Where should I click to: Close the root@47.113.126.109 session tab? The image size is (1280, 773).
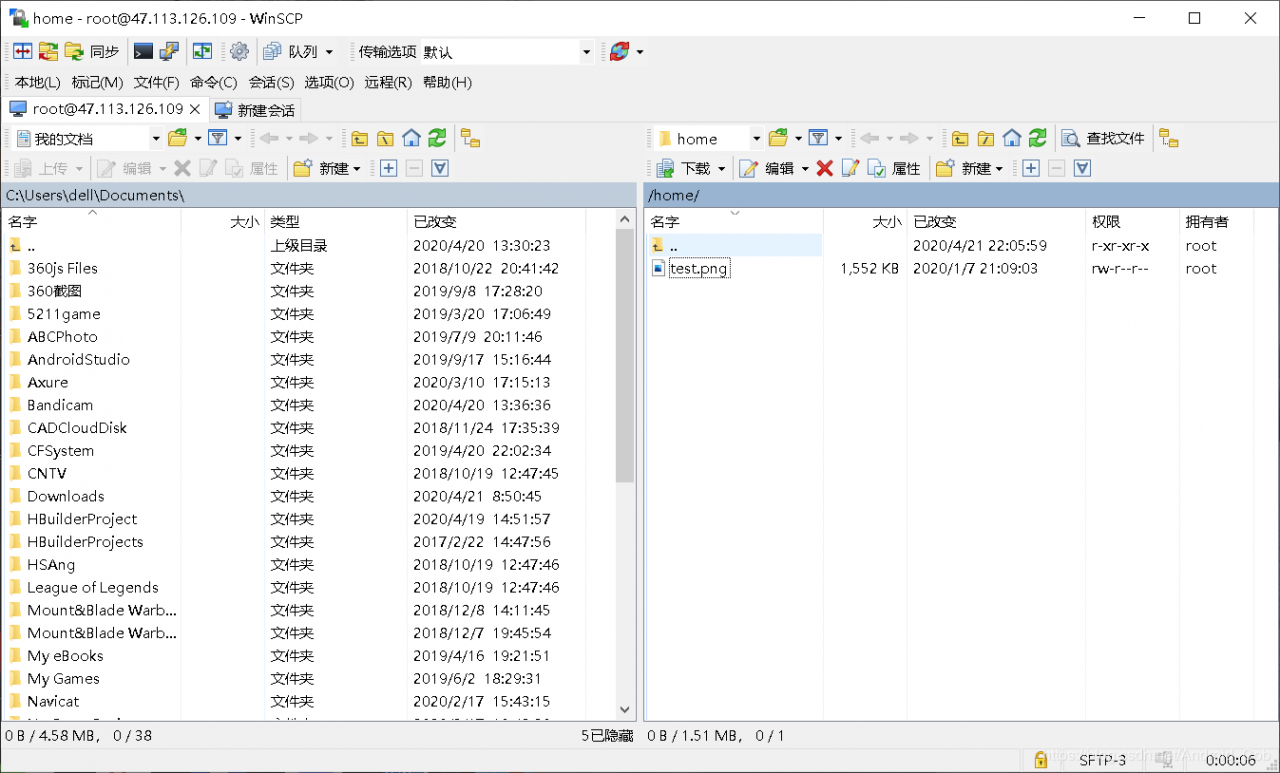195,109
